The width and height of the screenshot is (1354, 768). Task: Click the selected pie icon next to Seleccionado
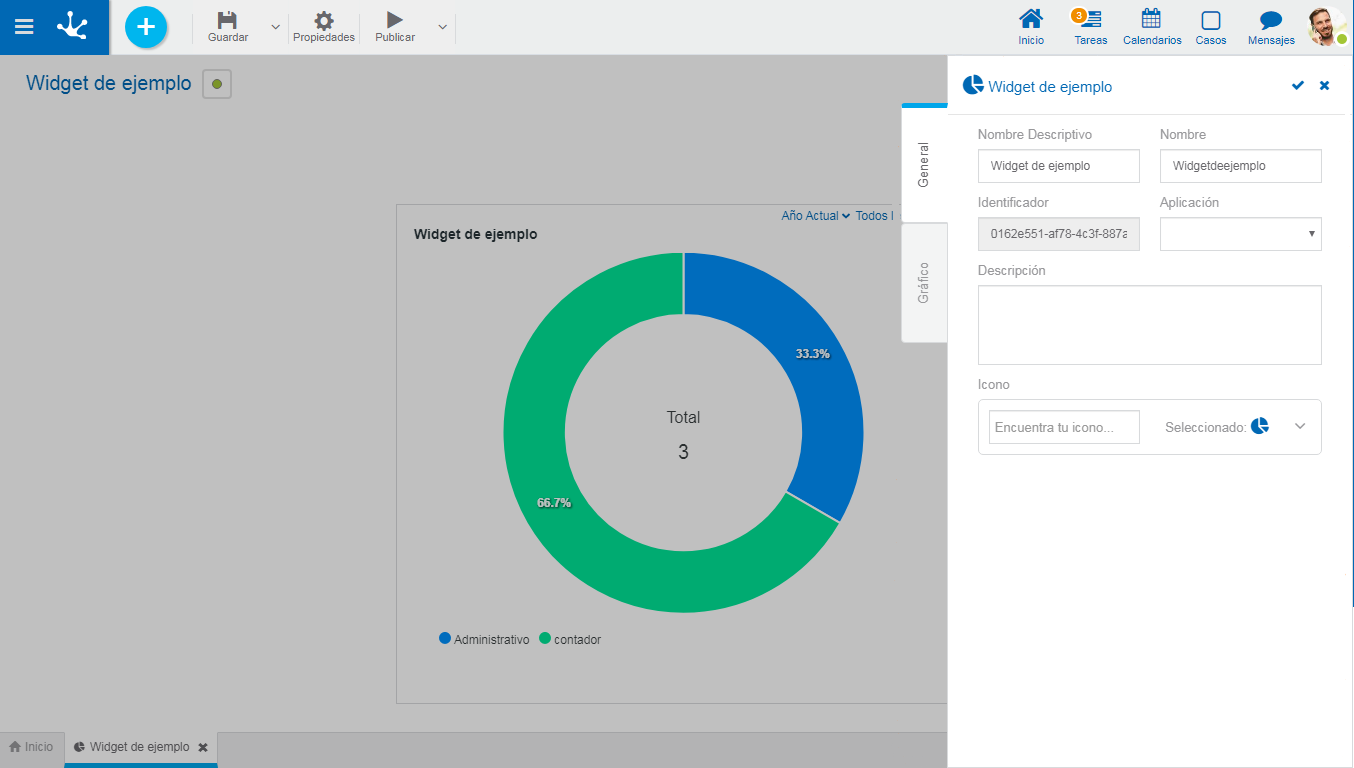coord(1260,426)
